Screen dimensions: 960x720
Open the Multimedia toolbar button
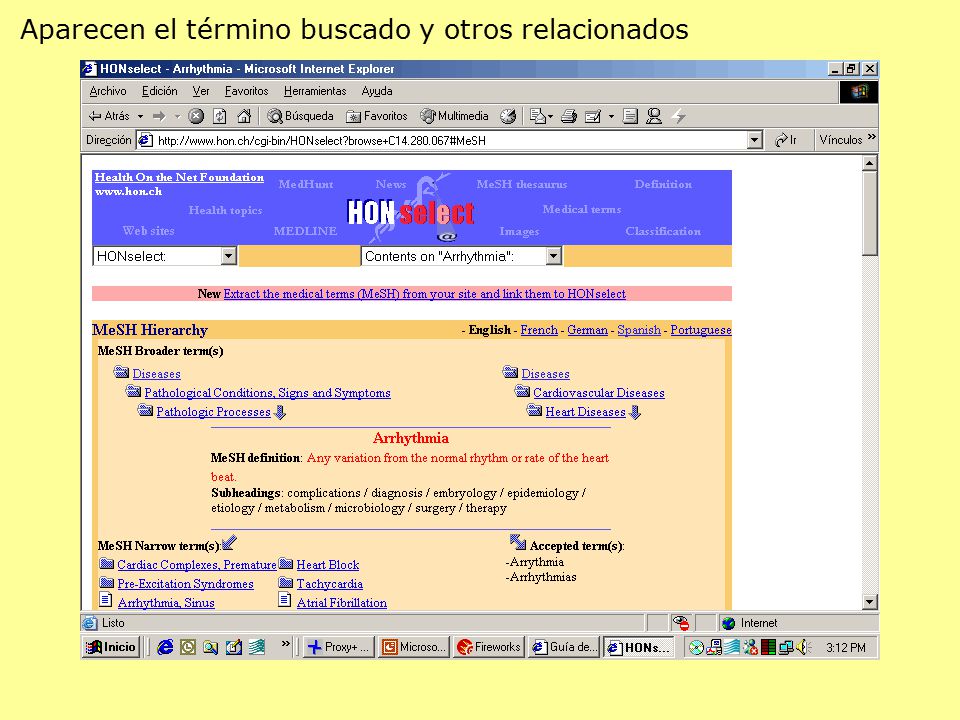(x=454, y=116)
